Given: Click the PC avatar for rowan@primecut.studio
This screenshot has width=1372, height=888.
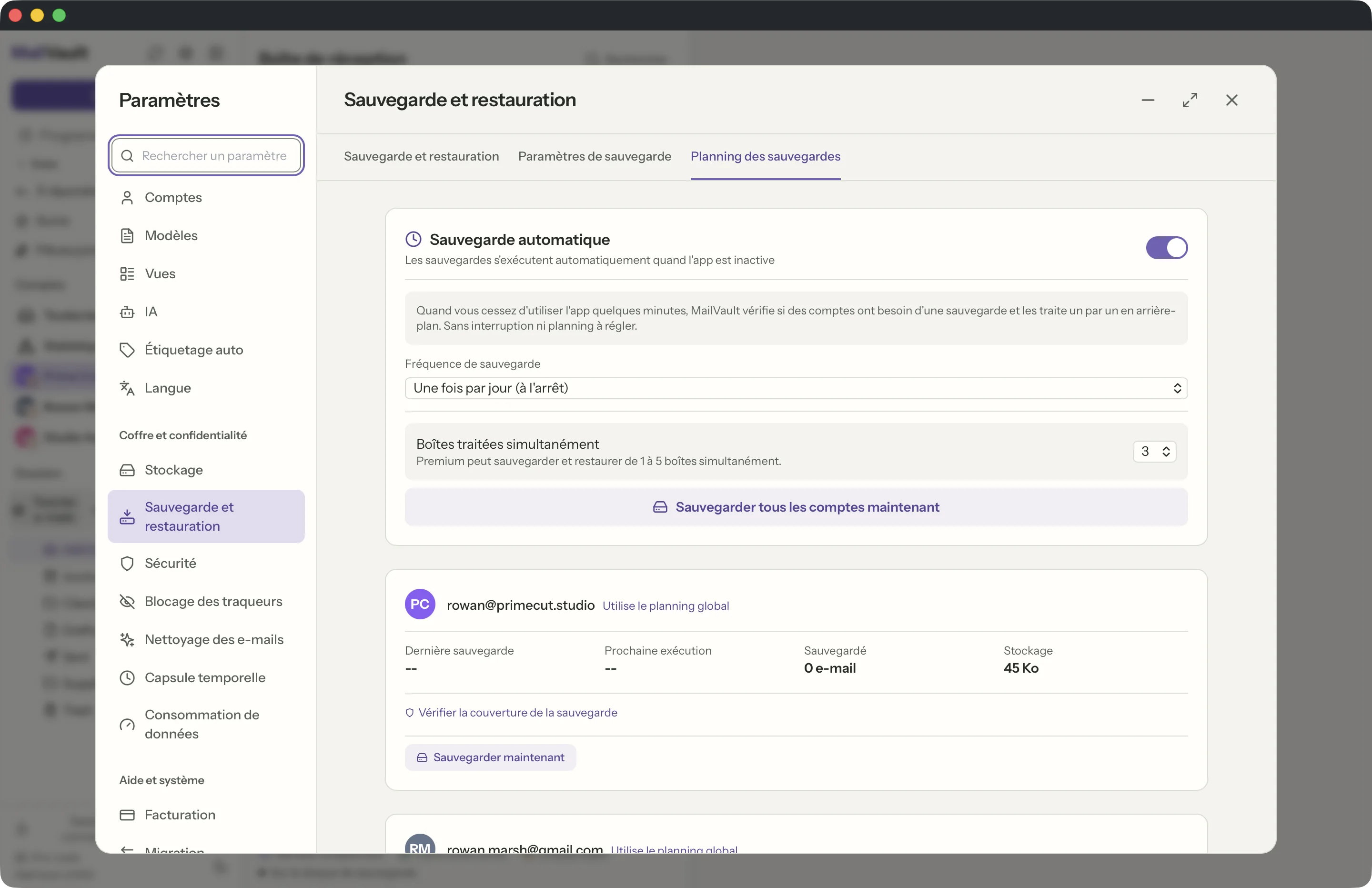Looking at the screenshot, I should (x=420, y=604).
